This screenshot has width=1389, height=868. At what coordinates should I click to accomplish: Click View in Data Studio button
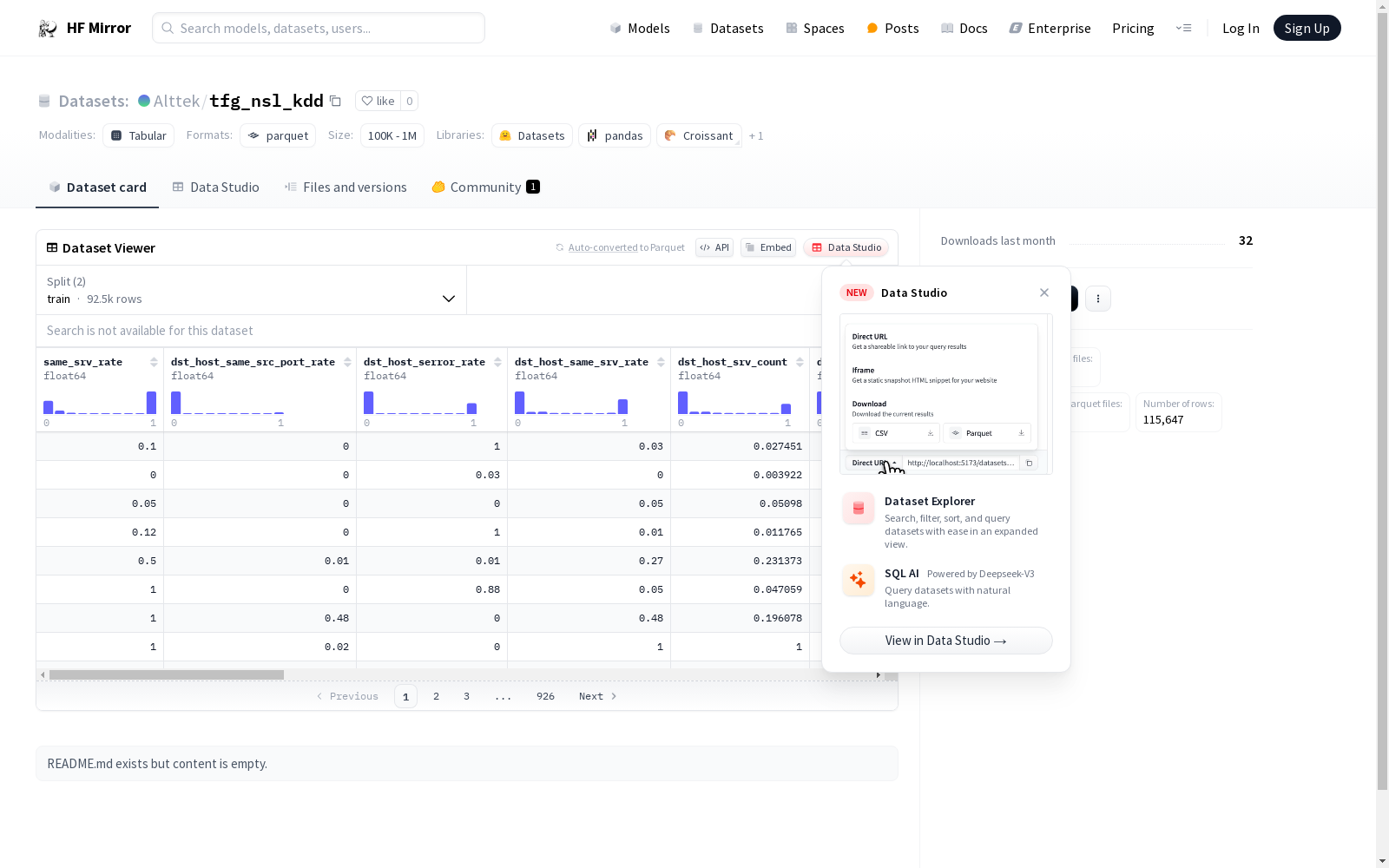click(x=946, y=641)
